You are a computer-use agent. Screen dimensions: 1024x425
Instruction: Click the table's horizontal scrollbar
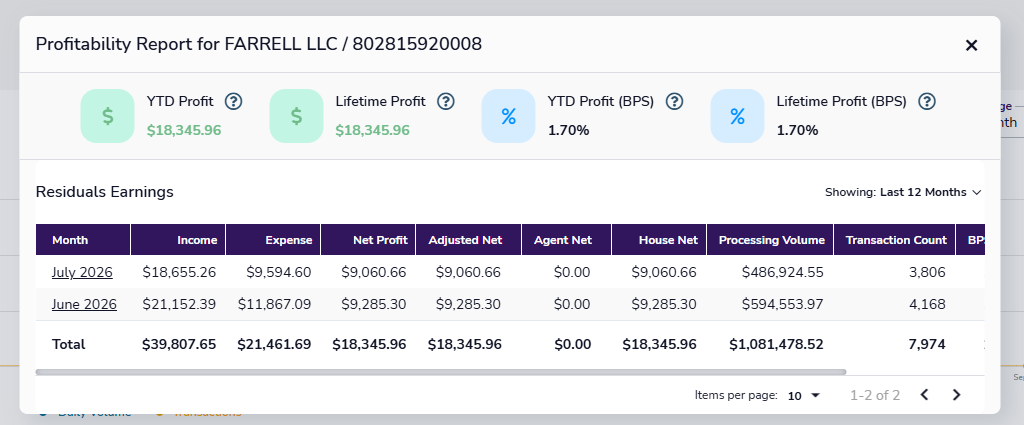click(x=441, y=372)
